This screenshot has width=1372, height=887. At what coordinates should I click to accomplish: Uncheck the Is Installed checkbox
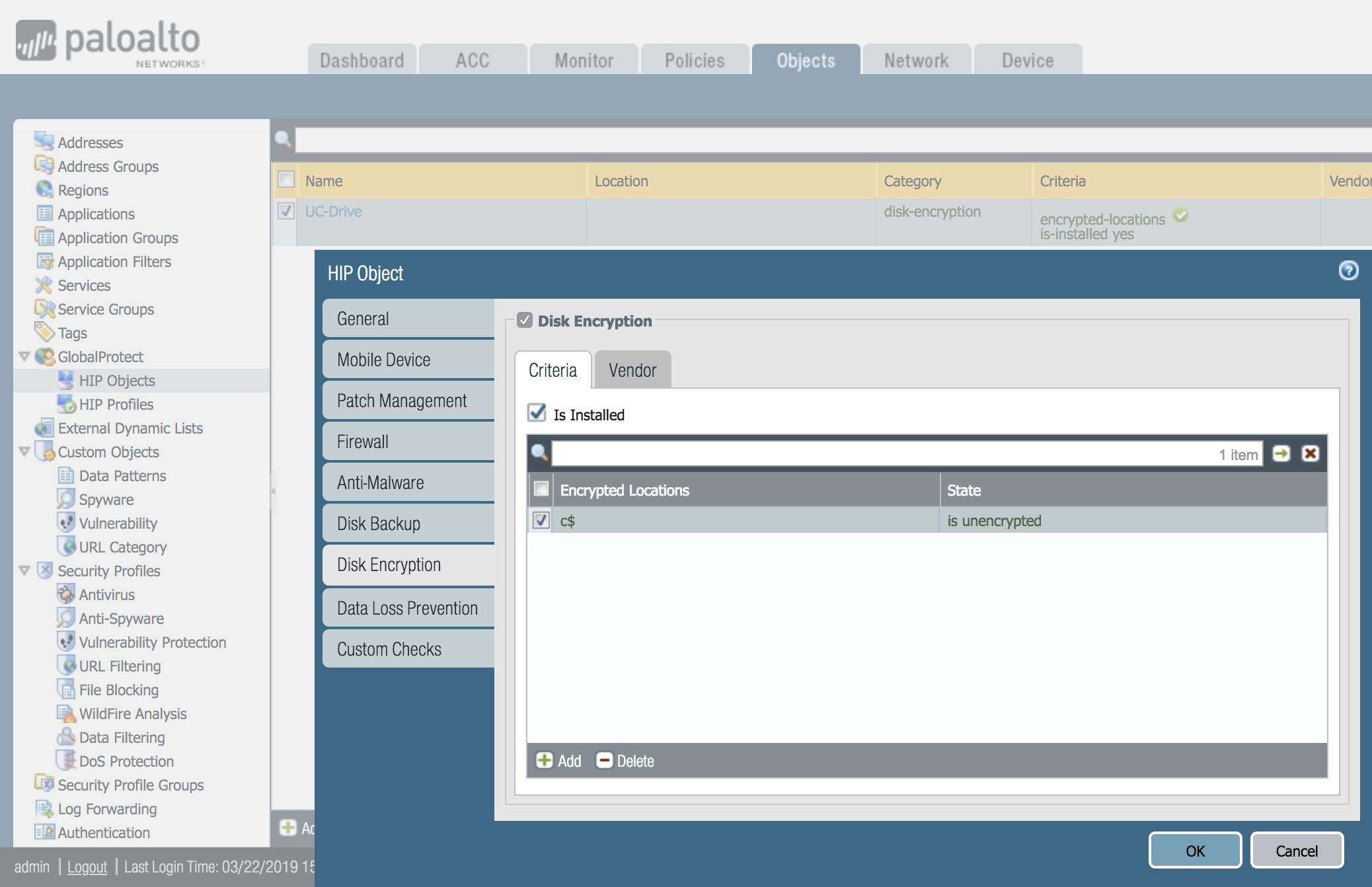(x=537, y=413)
